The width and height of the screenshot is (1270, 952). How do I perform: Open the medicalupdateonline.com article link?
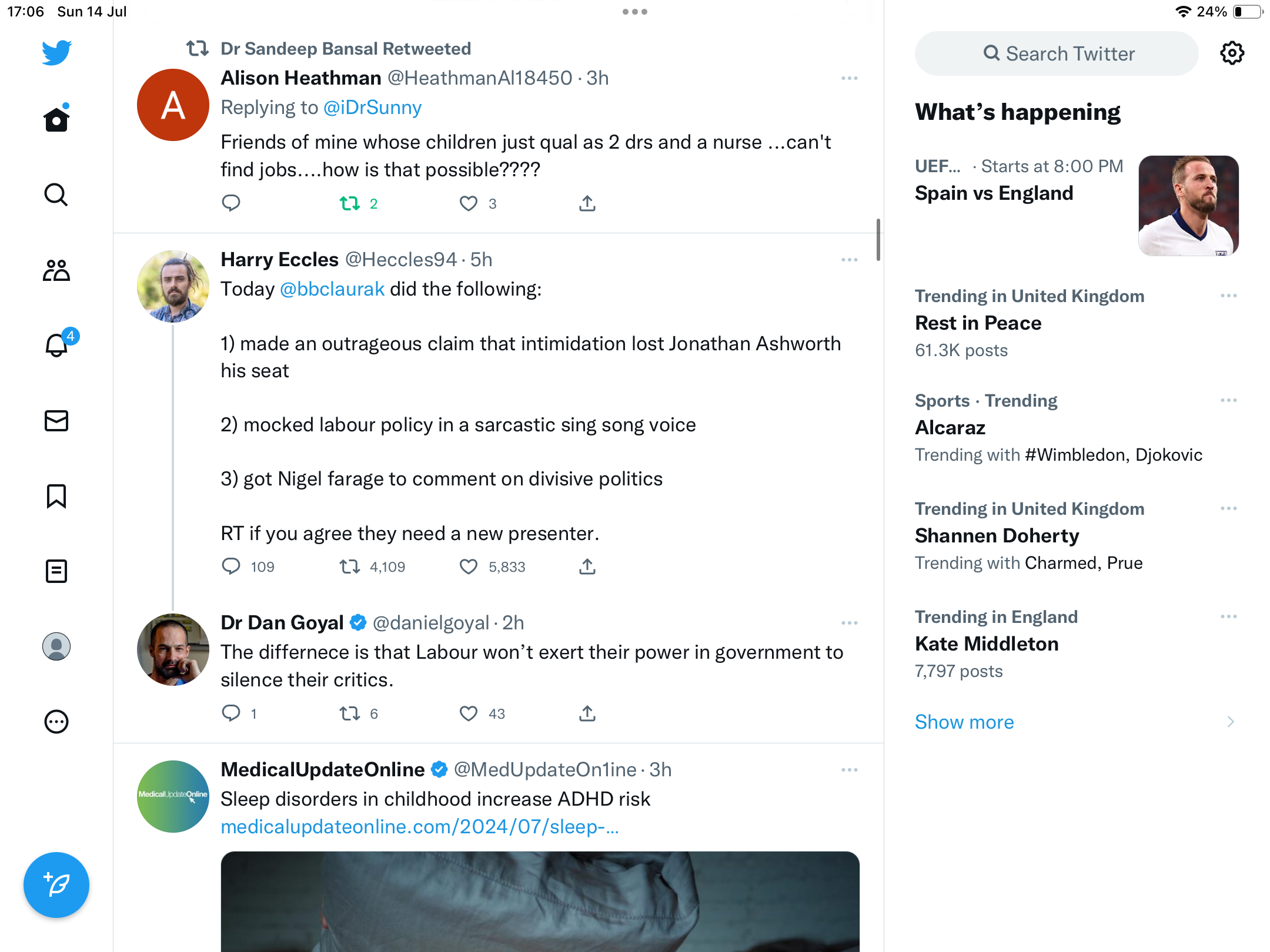coord(419,826)
